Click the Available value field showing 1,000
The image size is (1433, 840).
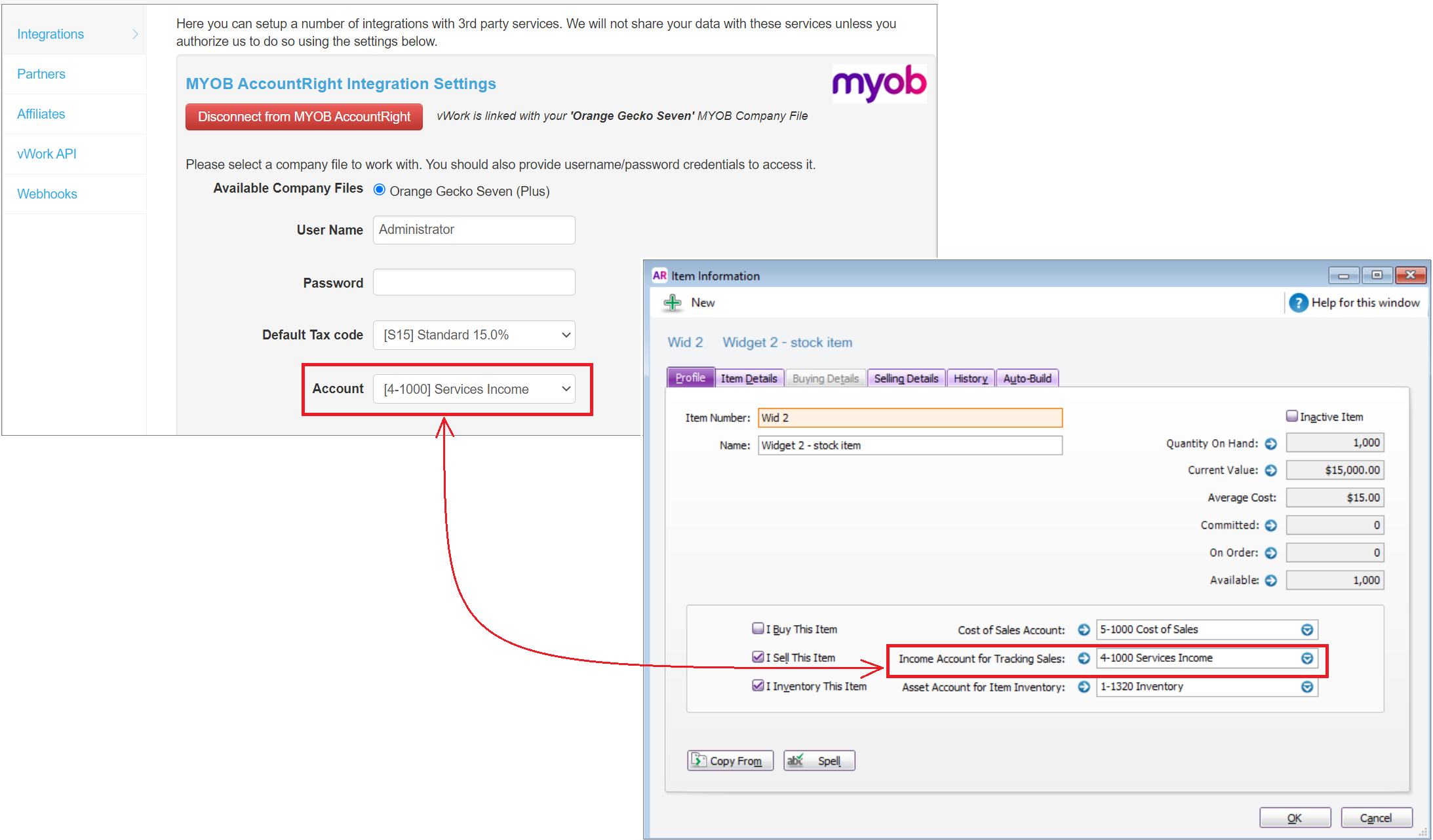(1335, 581)
